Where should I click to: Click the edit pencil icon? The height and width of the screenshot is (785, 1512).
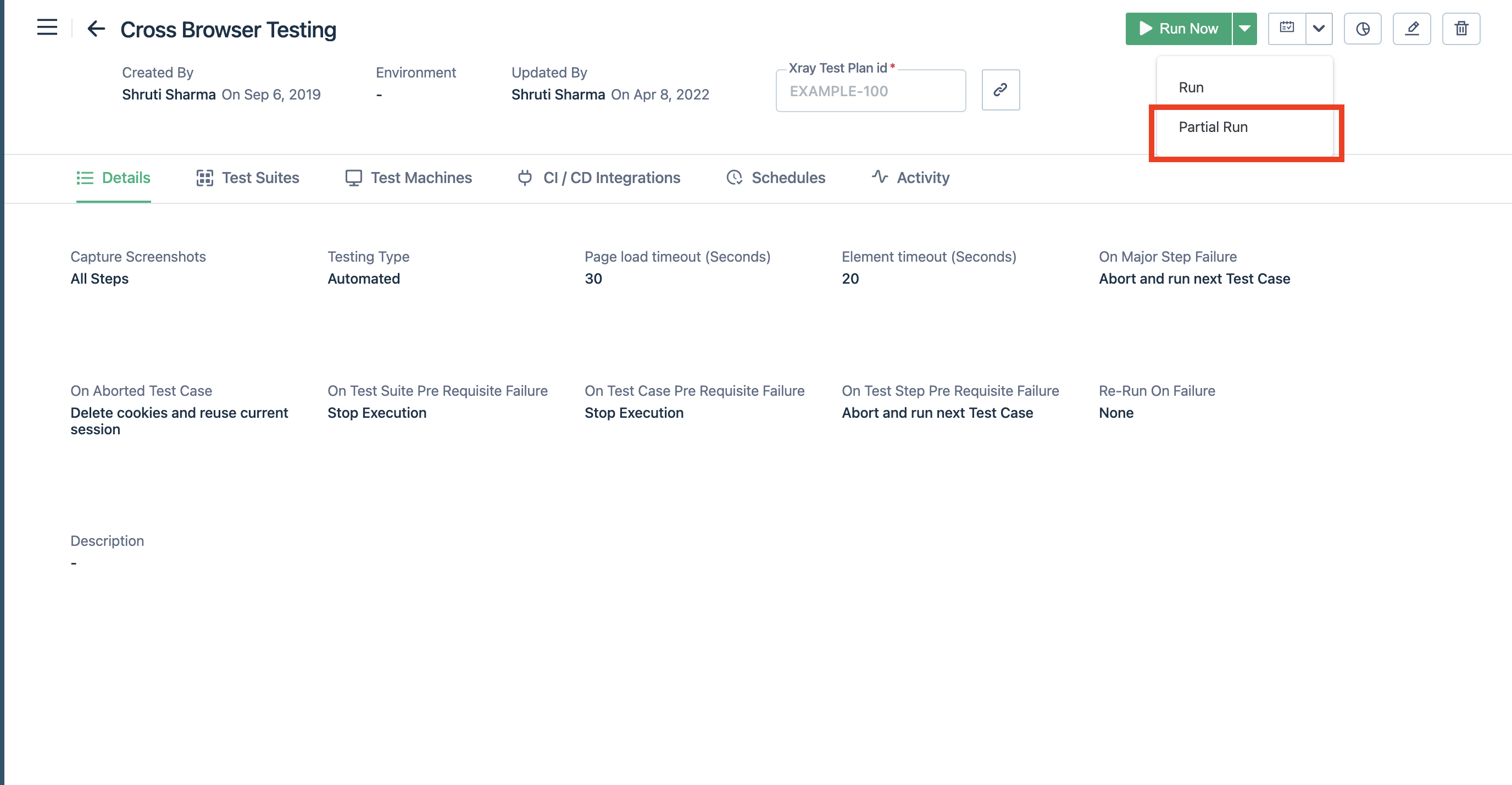coord(1412,28)
